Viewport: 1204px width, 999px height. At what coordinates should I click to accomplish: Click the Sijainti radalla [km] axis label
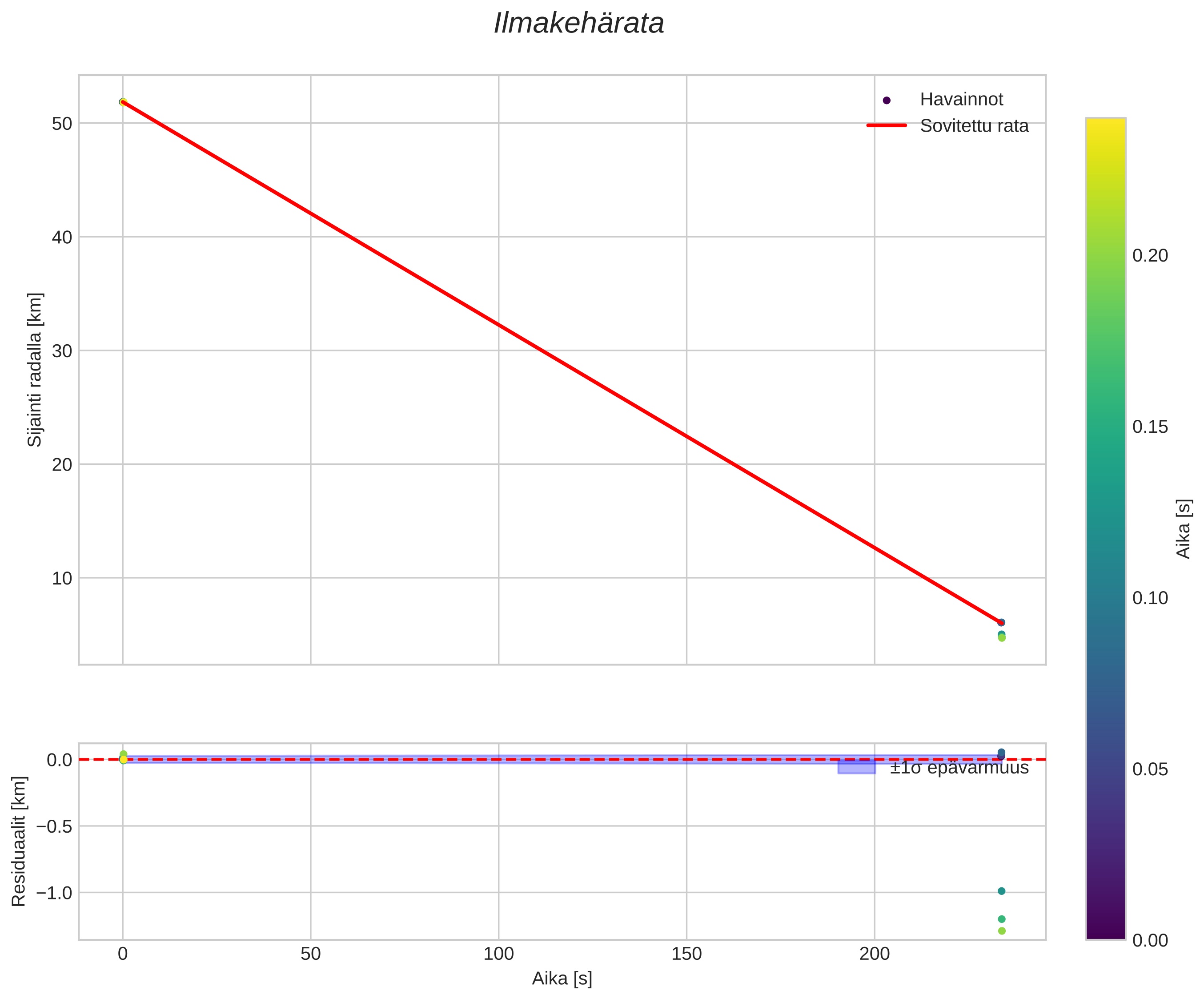pos(35,369)
